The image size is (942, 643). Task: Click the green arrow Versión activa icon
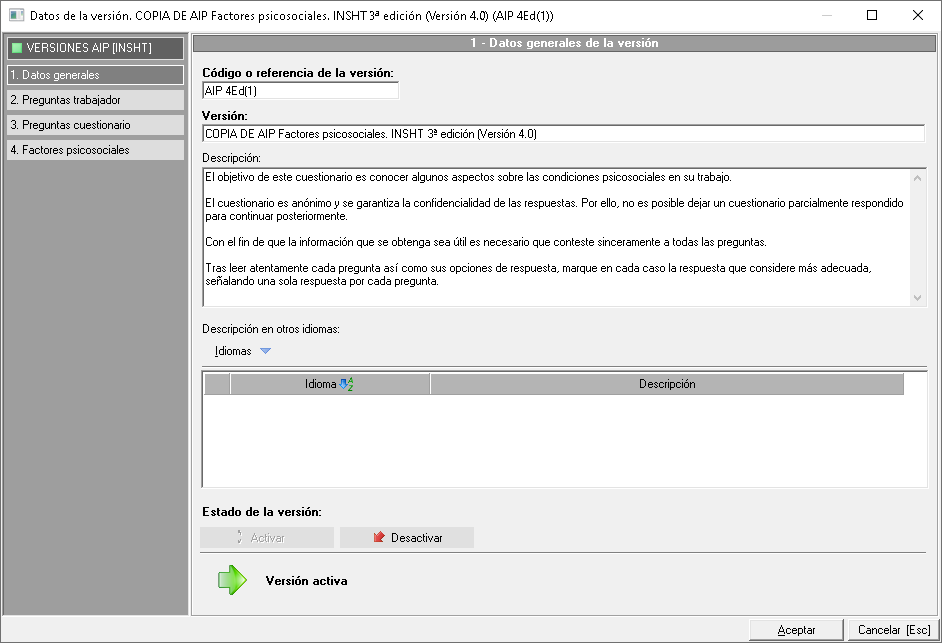[x=232, y=580]
